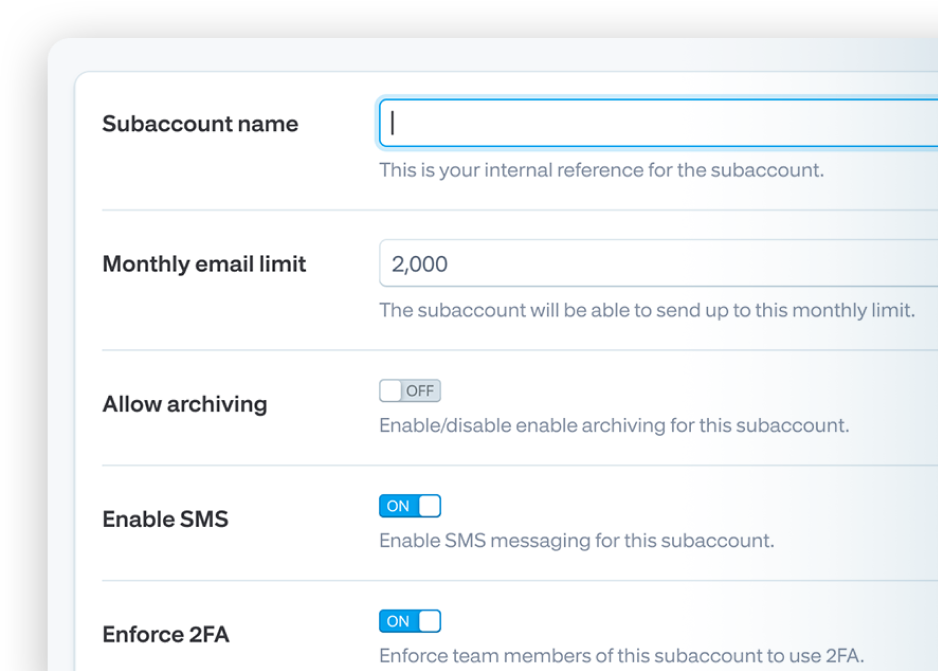Screen dimensions: 938x671
Task: Click the "Subaccount name" field label
Action: (x=200, y=124)
